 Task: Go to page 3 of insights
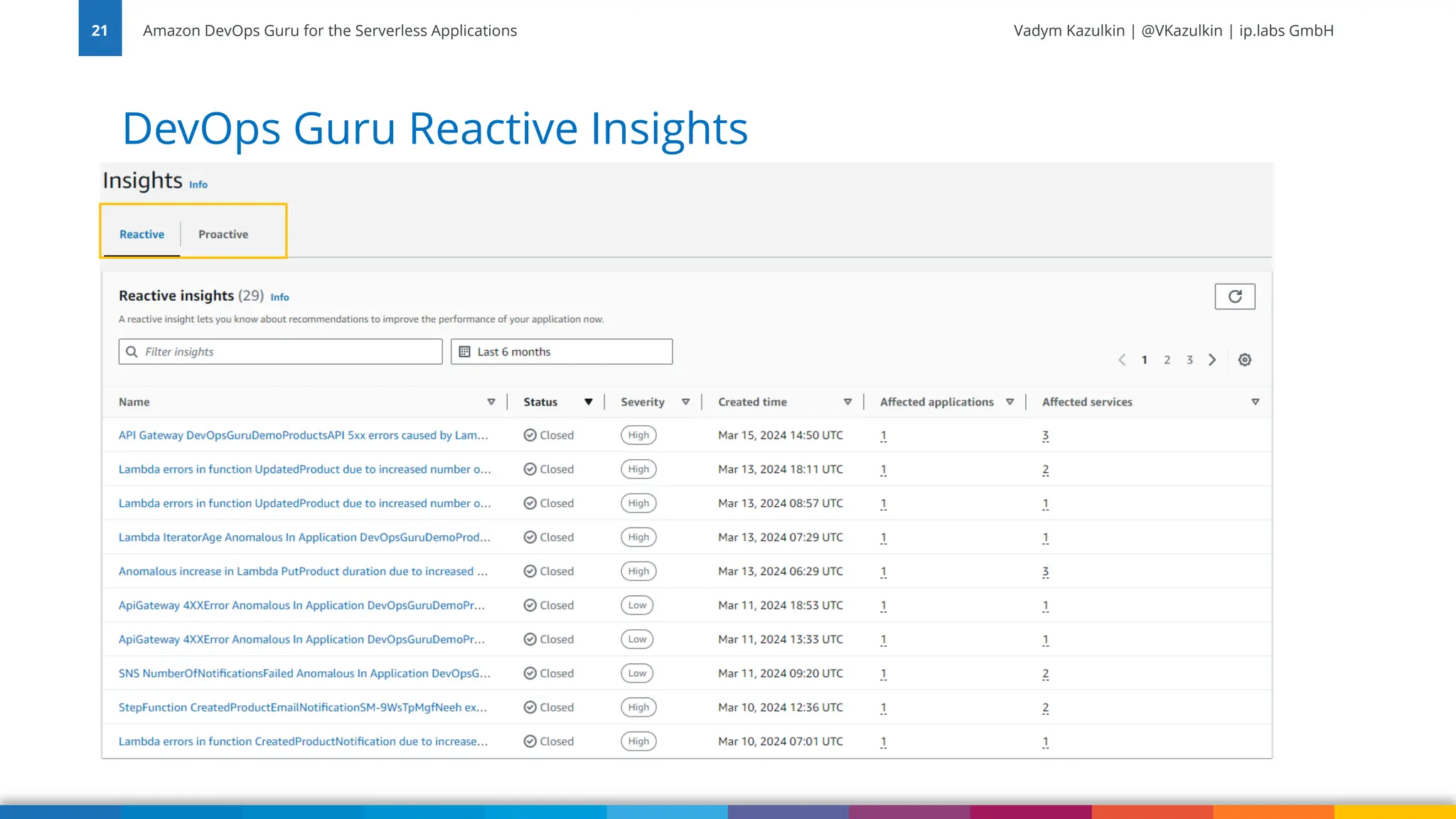point(1189,360)
